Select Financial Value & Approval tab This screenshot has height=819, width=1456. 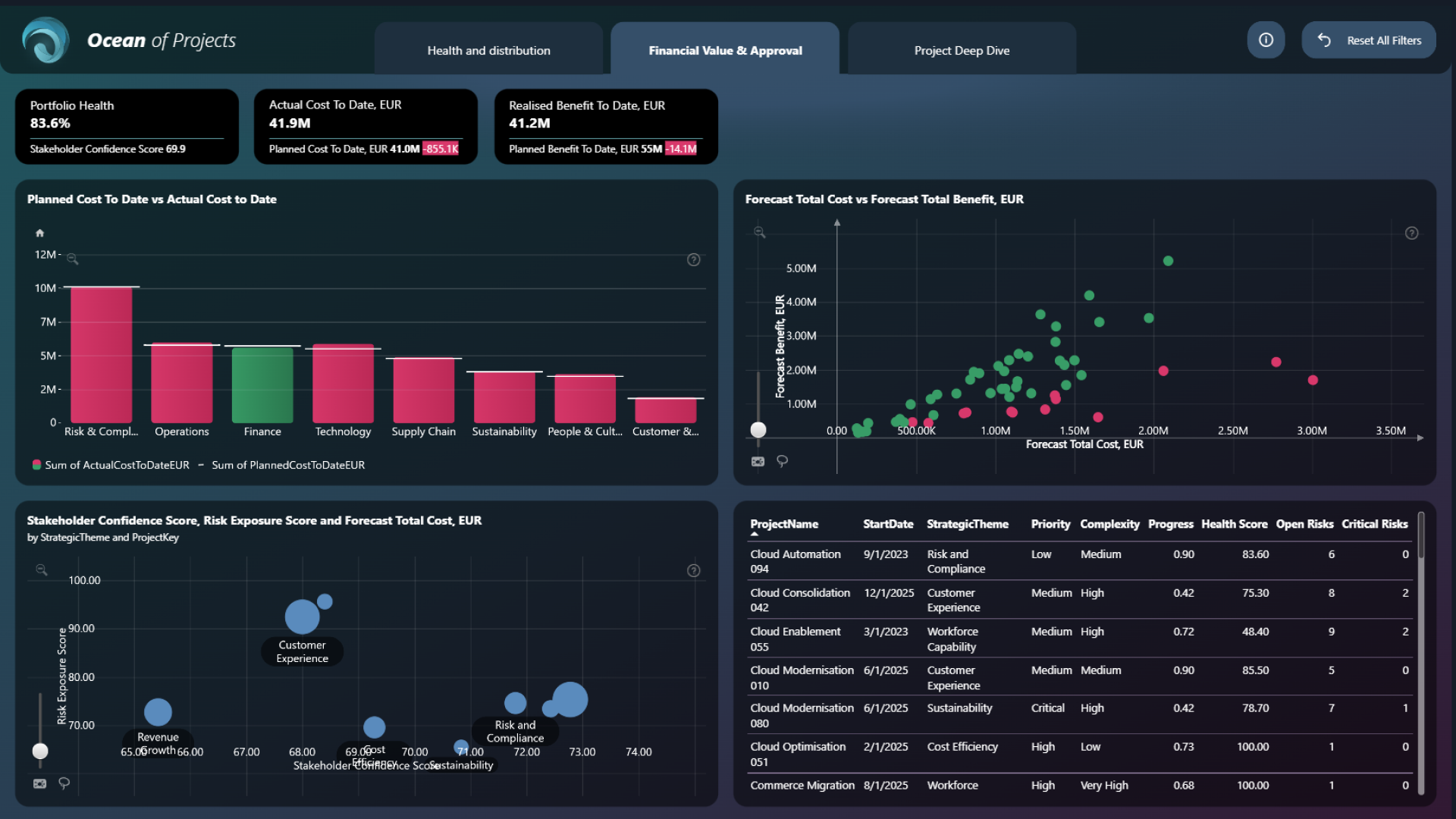(x=725, y=50)
